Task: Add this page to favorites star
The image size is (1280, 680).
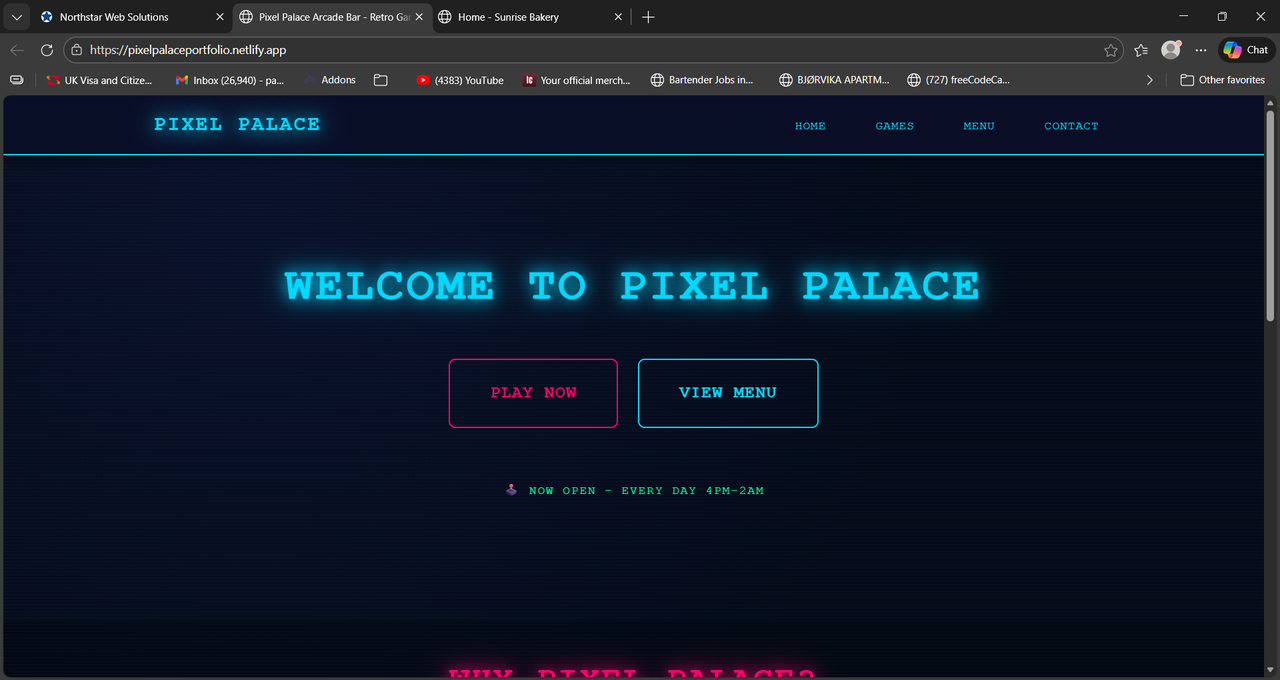Action: 1110,50
